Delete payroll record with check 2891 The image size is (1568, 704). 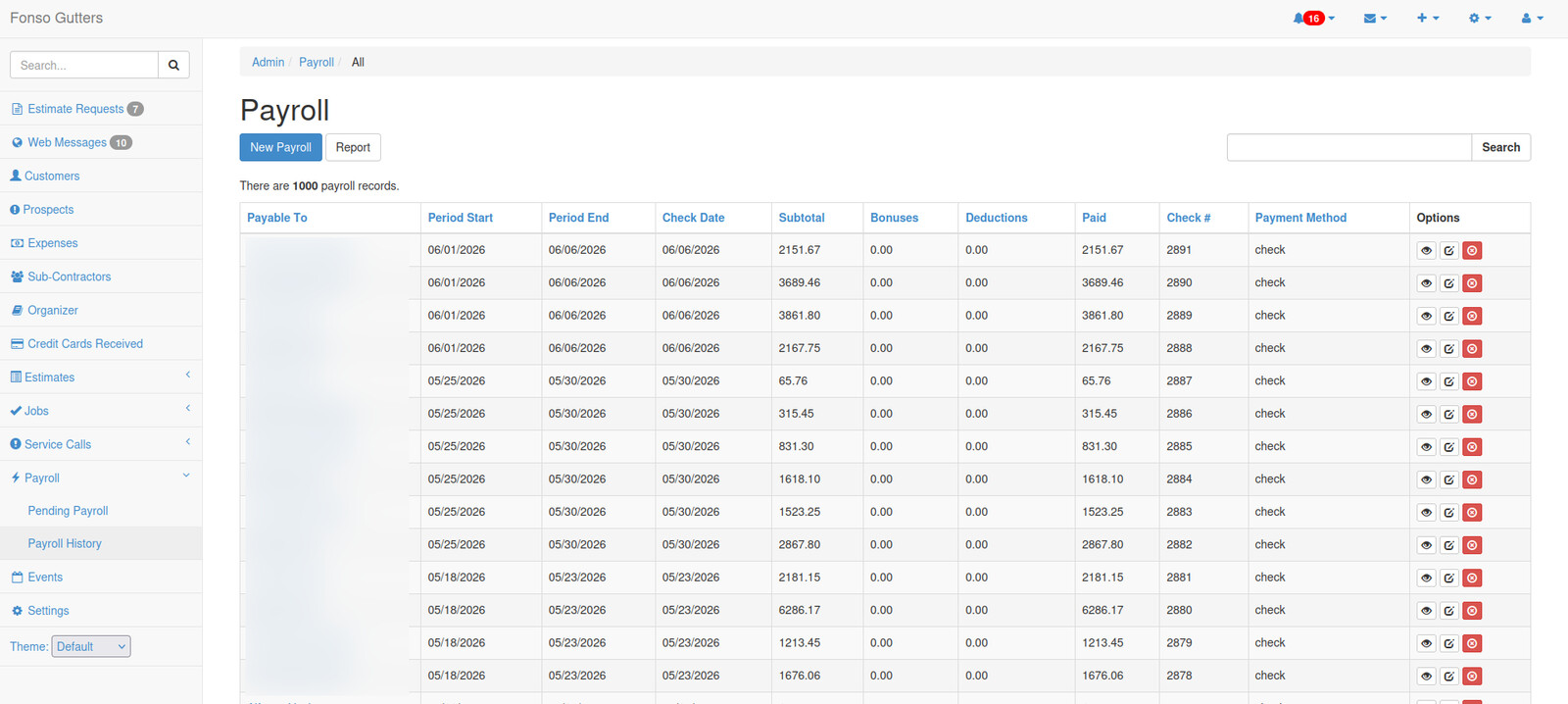[1472, 251]
